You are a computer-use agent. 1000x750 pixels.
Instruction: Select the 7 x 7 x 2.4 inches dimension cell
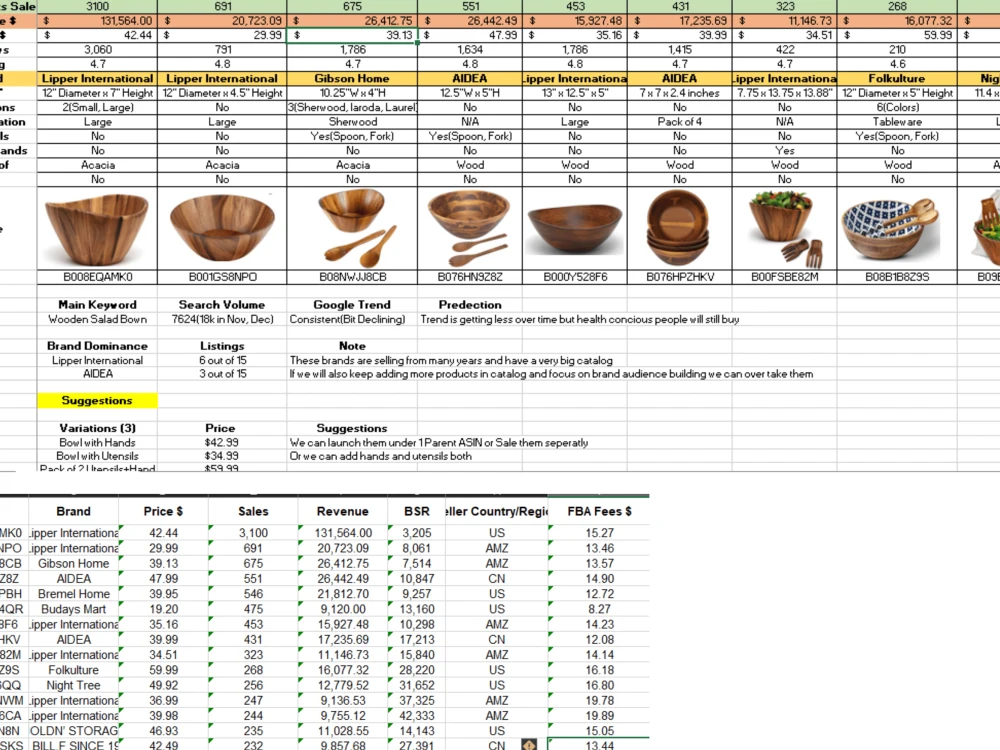click(x=679, y=93)
